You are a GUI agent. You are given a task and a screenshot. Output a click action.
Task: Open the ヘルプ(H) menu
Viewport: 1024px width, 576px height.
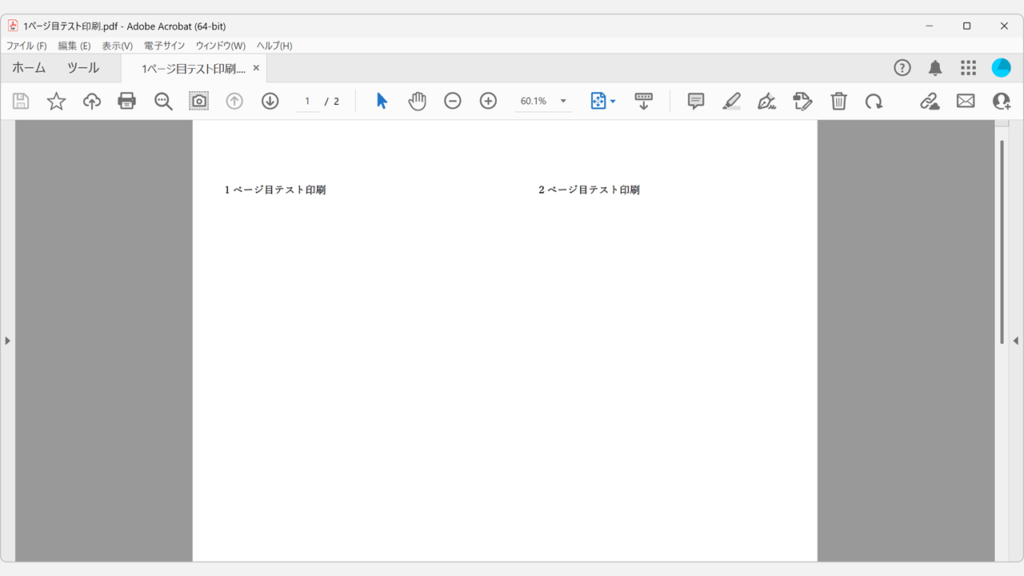[x=274, y=46]
